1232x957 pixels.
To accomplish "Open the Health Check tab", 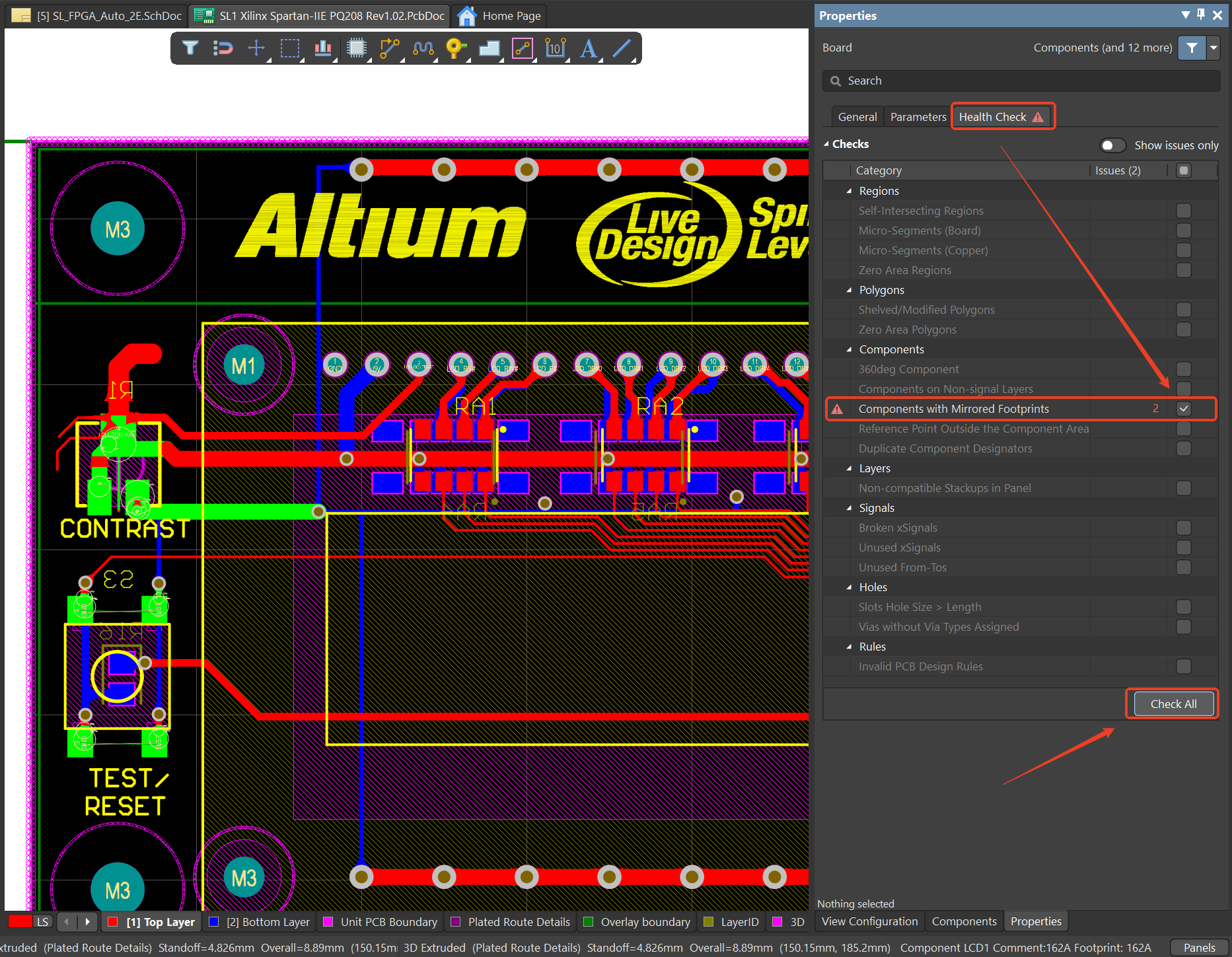I will point(1001,117).
